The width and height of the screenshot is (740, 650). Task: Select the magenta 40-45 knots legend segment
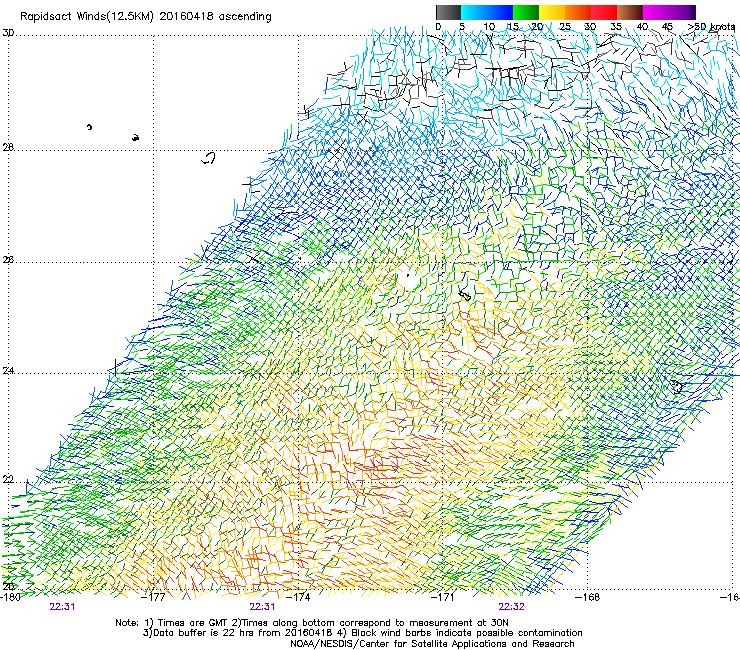(656, 12)
